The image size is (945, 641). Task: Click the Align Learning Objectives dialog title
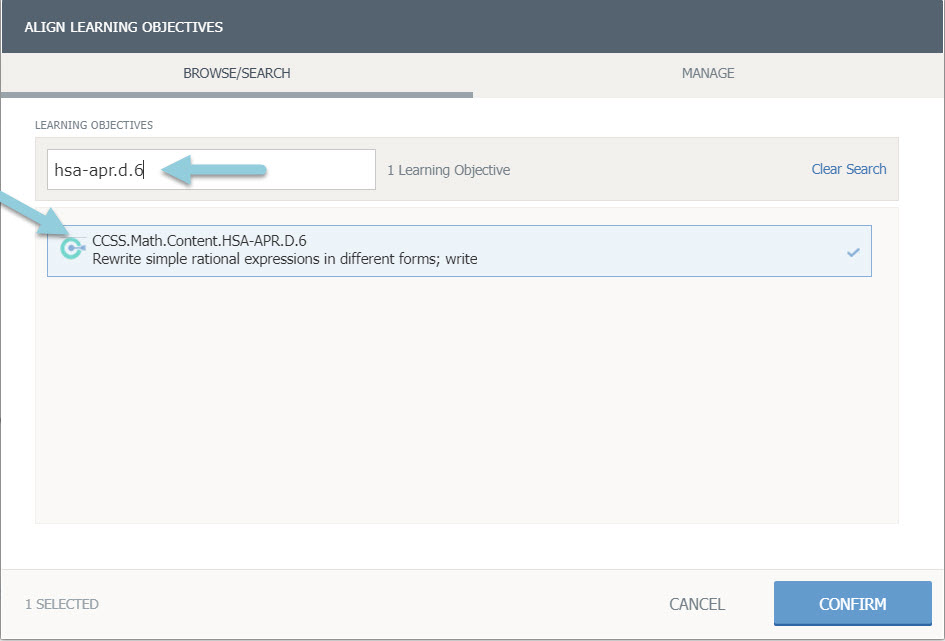pyautogui.click(x=124, y=27)
